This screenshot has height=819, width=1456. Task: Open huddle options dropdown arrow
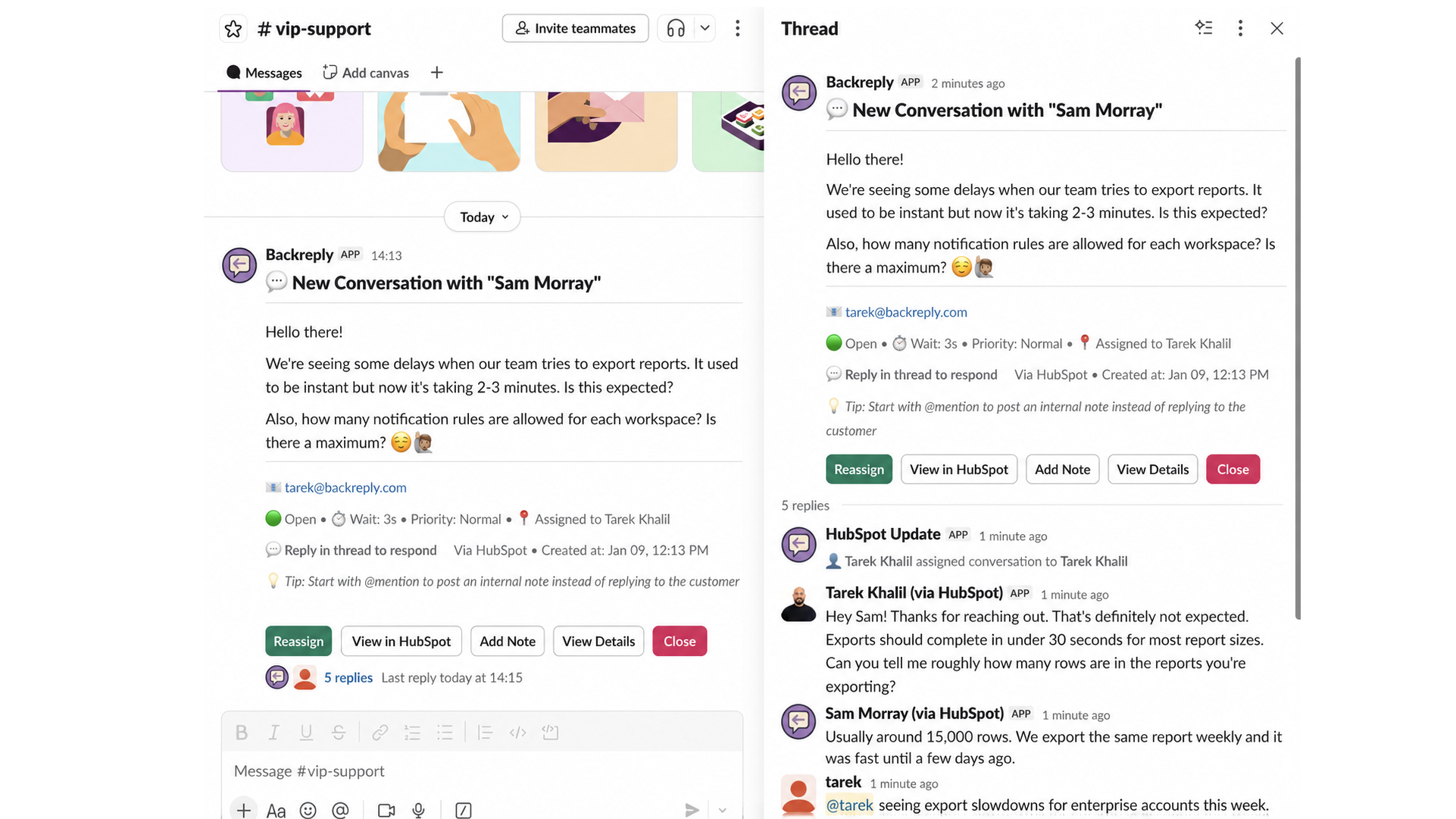(x=705, y=29)
